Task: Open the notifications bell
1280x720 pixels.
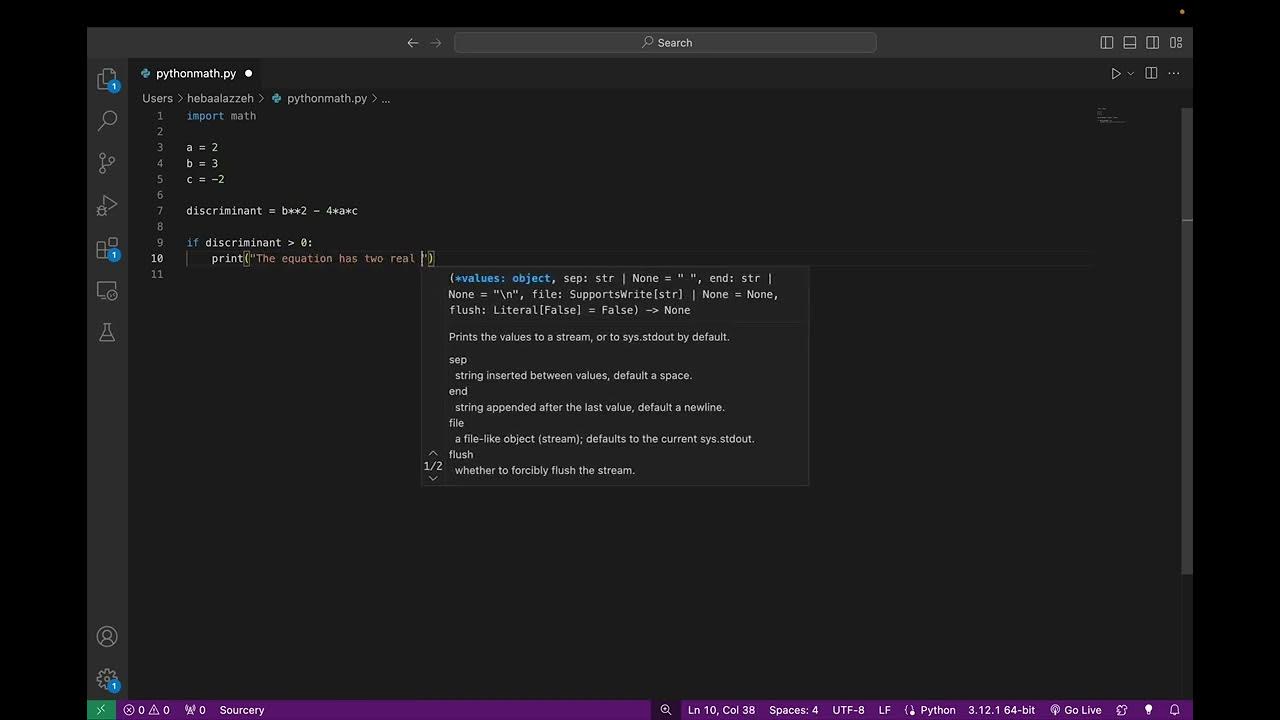Action: 1175,710
